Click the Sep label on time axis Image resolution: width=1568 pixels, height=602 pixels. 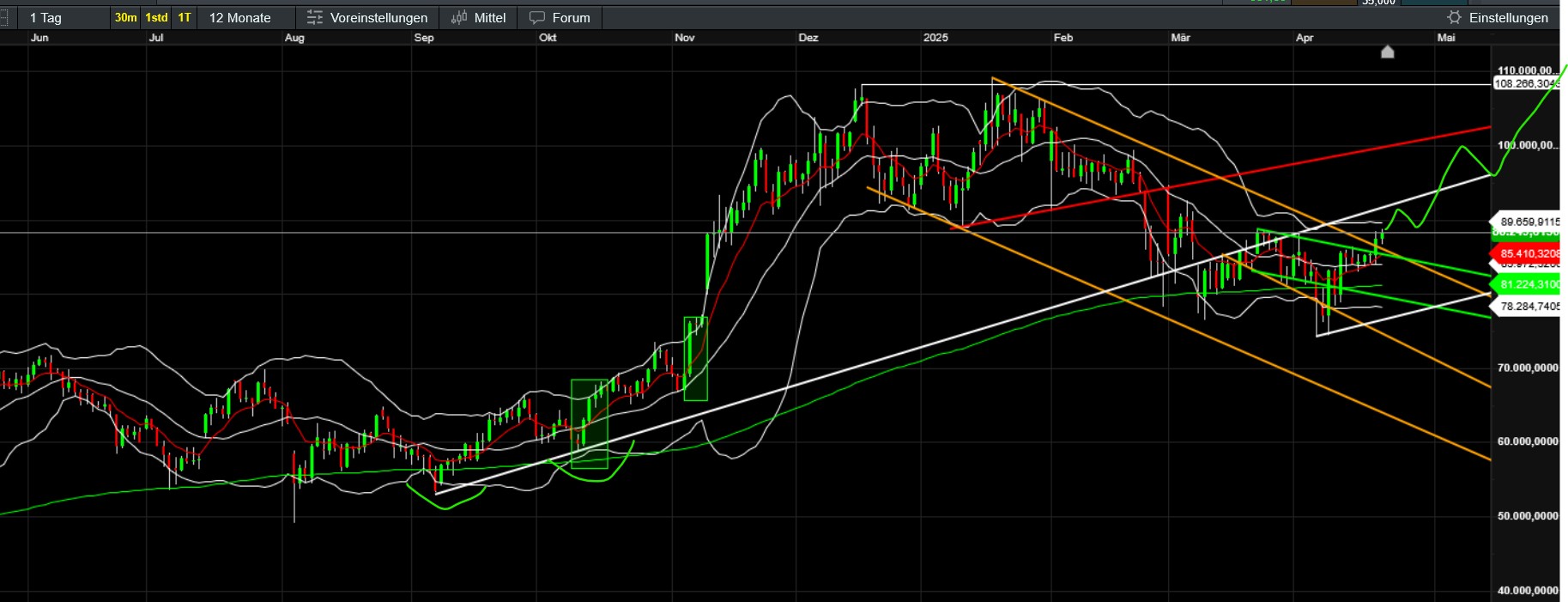pyautogui.click(x=424, y=38)
